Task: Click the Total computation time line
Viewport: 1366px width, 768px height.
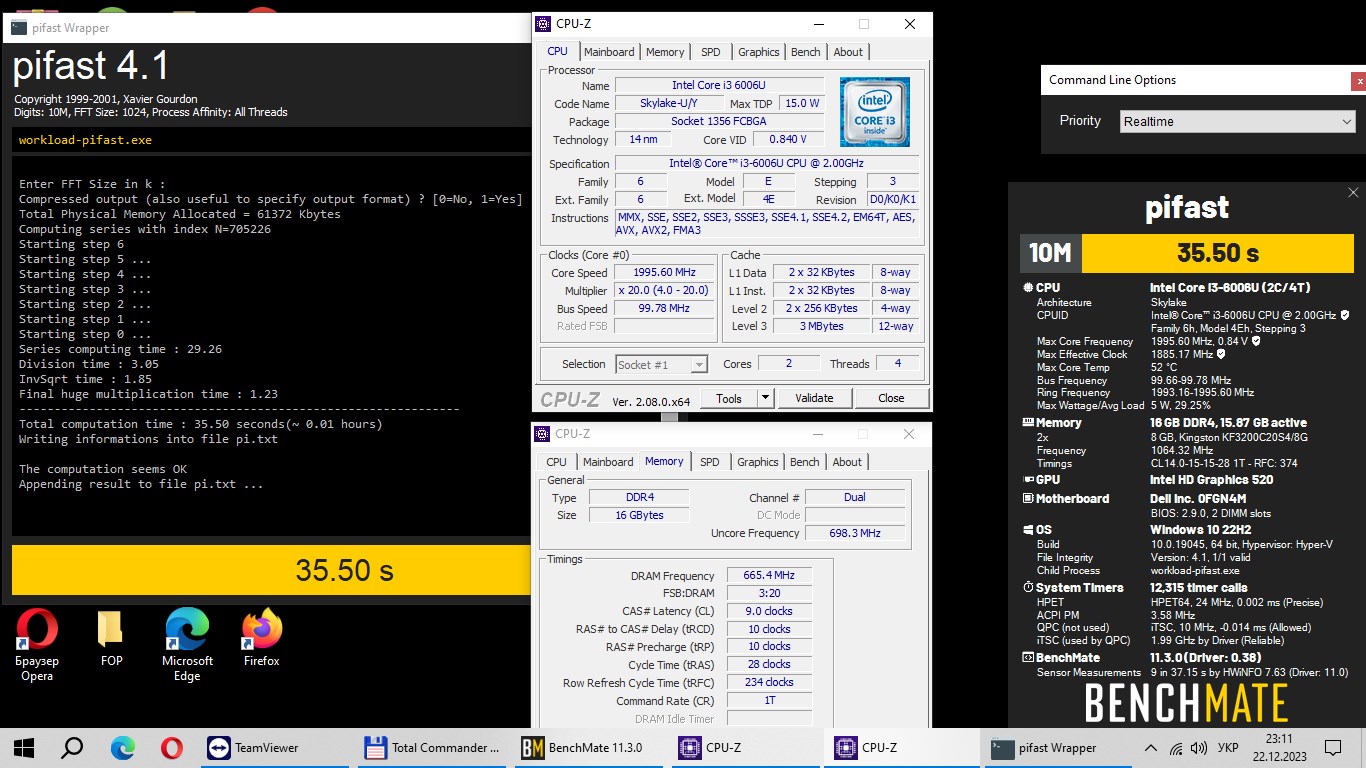Action: pyautogui.click(x=201, y=424)
